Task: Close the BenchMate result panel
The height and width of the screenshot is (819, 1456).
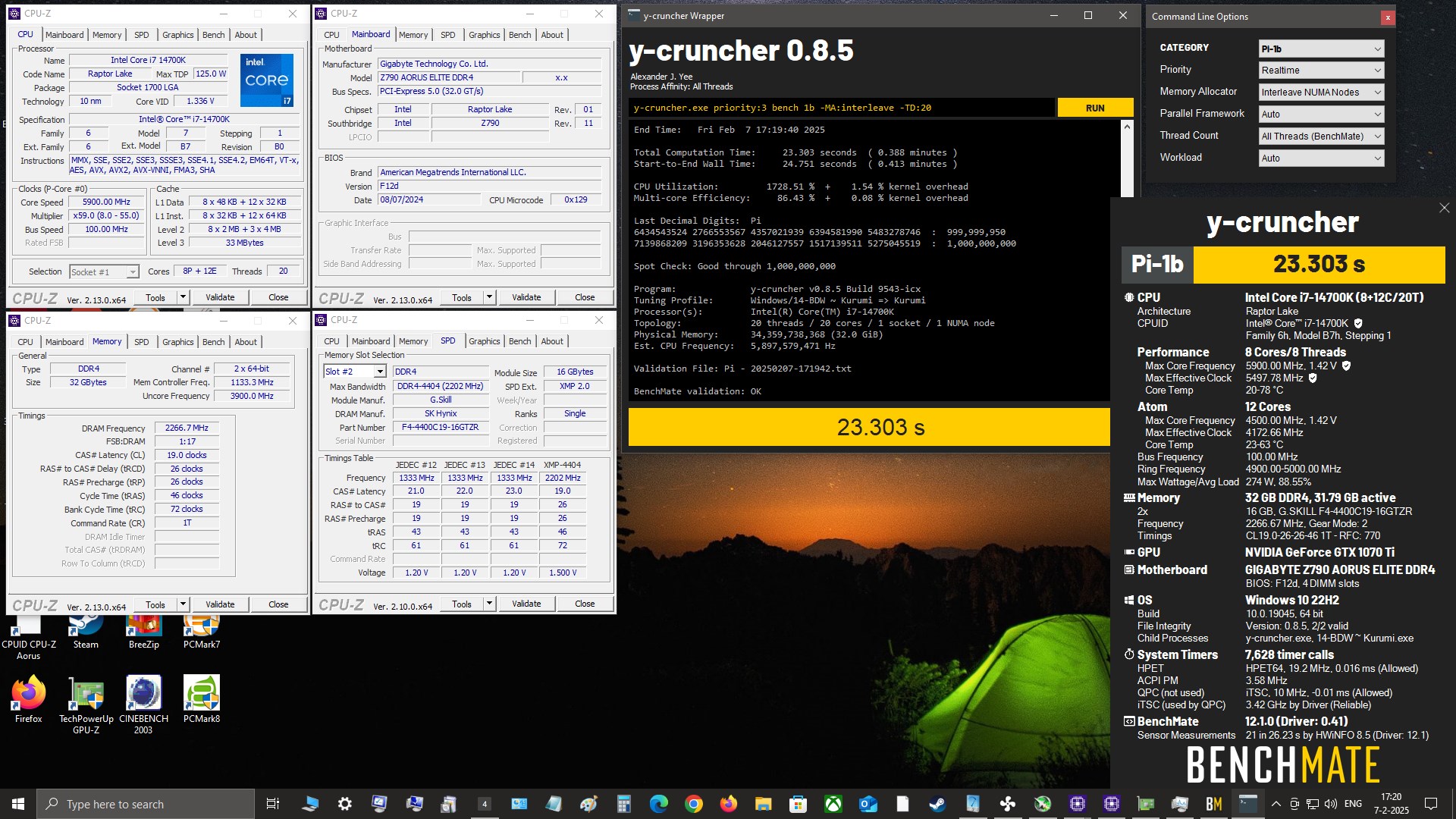Action: 1444,208
